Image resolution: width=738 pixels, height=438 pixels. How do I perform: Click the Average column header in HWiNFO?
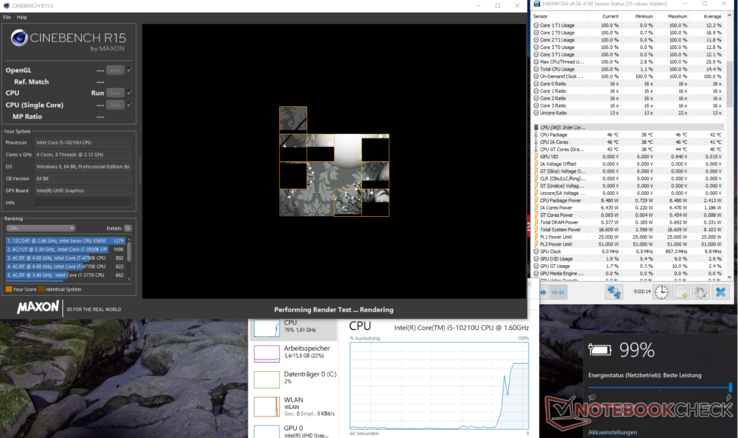[712, 16]
